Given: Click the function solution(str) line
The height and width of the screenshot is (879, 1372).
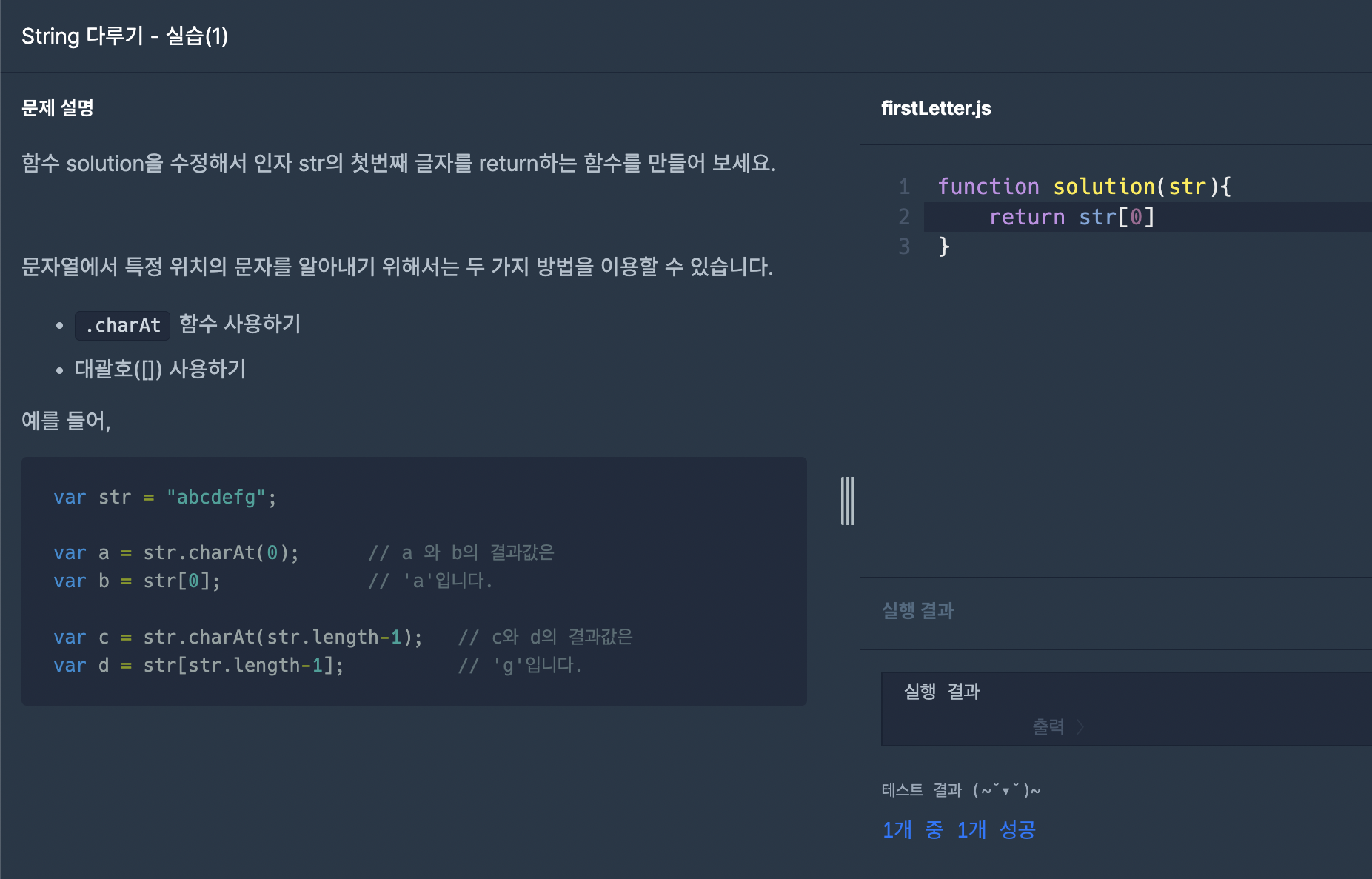Looking at the screenshot, I should [x=1084, y=187].
